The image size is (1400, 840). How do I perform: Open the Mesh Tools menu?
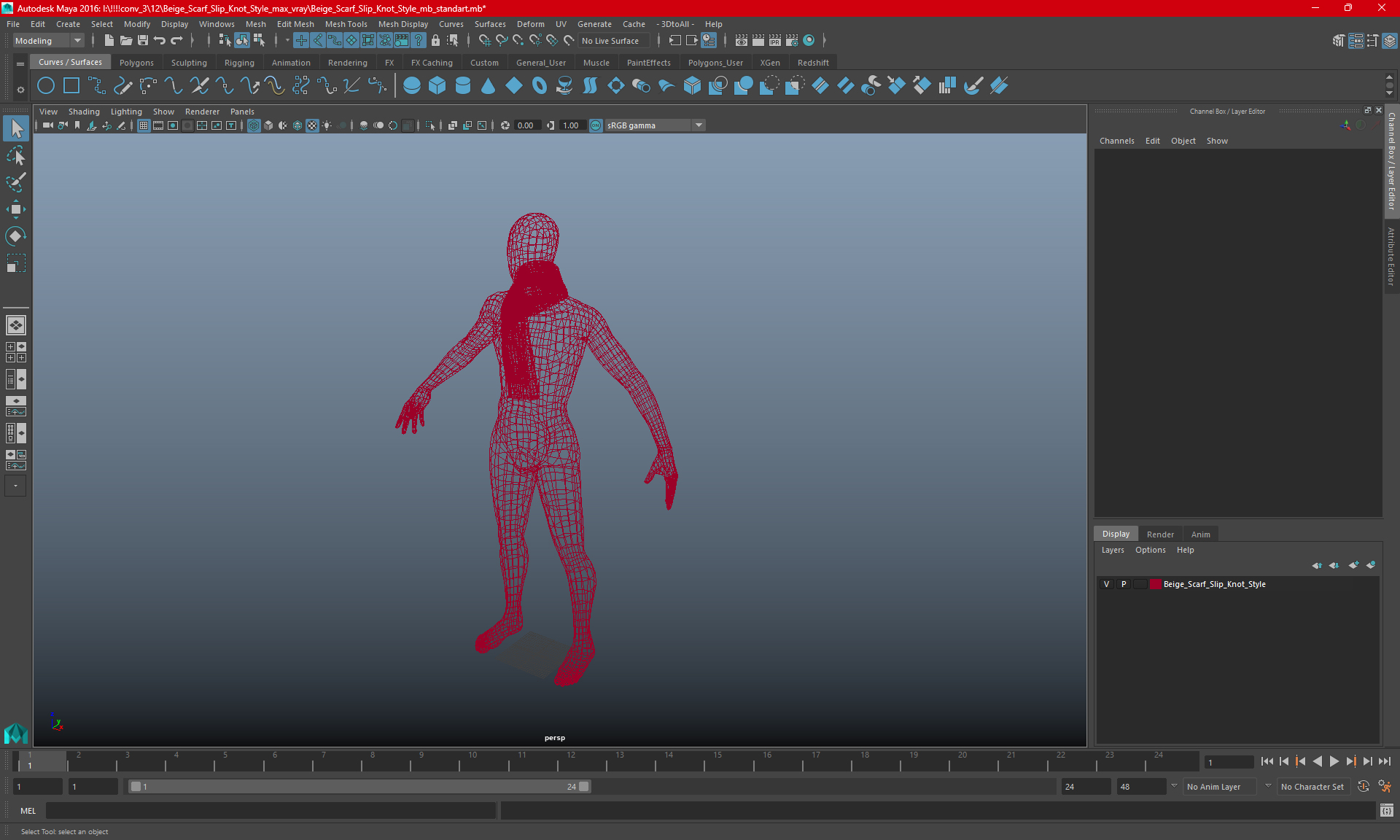[x=346, y=24]
